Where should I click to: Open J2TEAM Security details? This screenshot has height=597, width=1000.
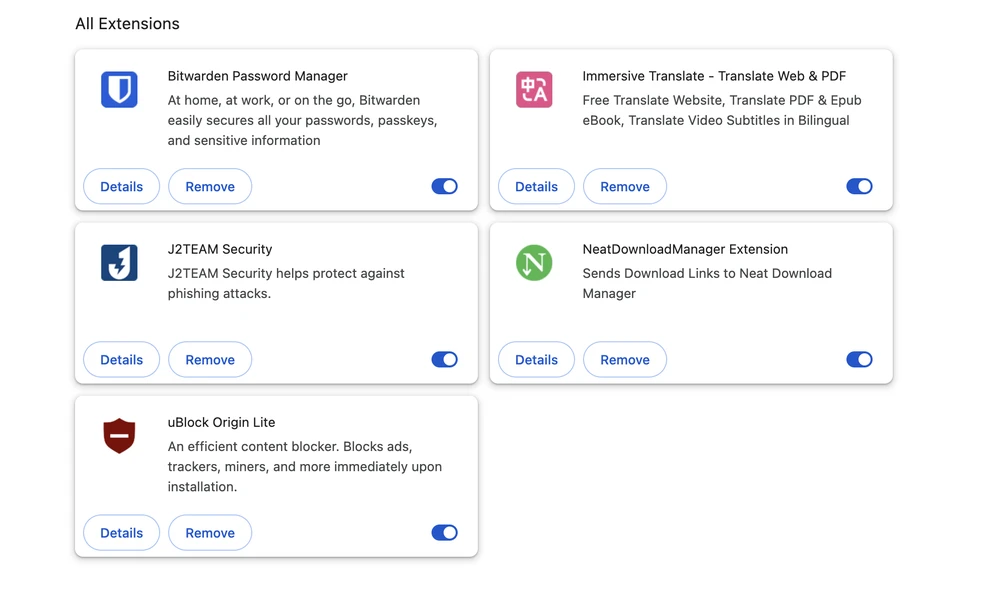[121, 359]
